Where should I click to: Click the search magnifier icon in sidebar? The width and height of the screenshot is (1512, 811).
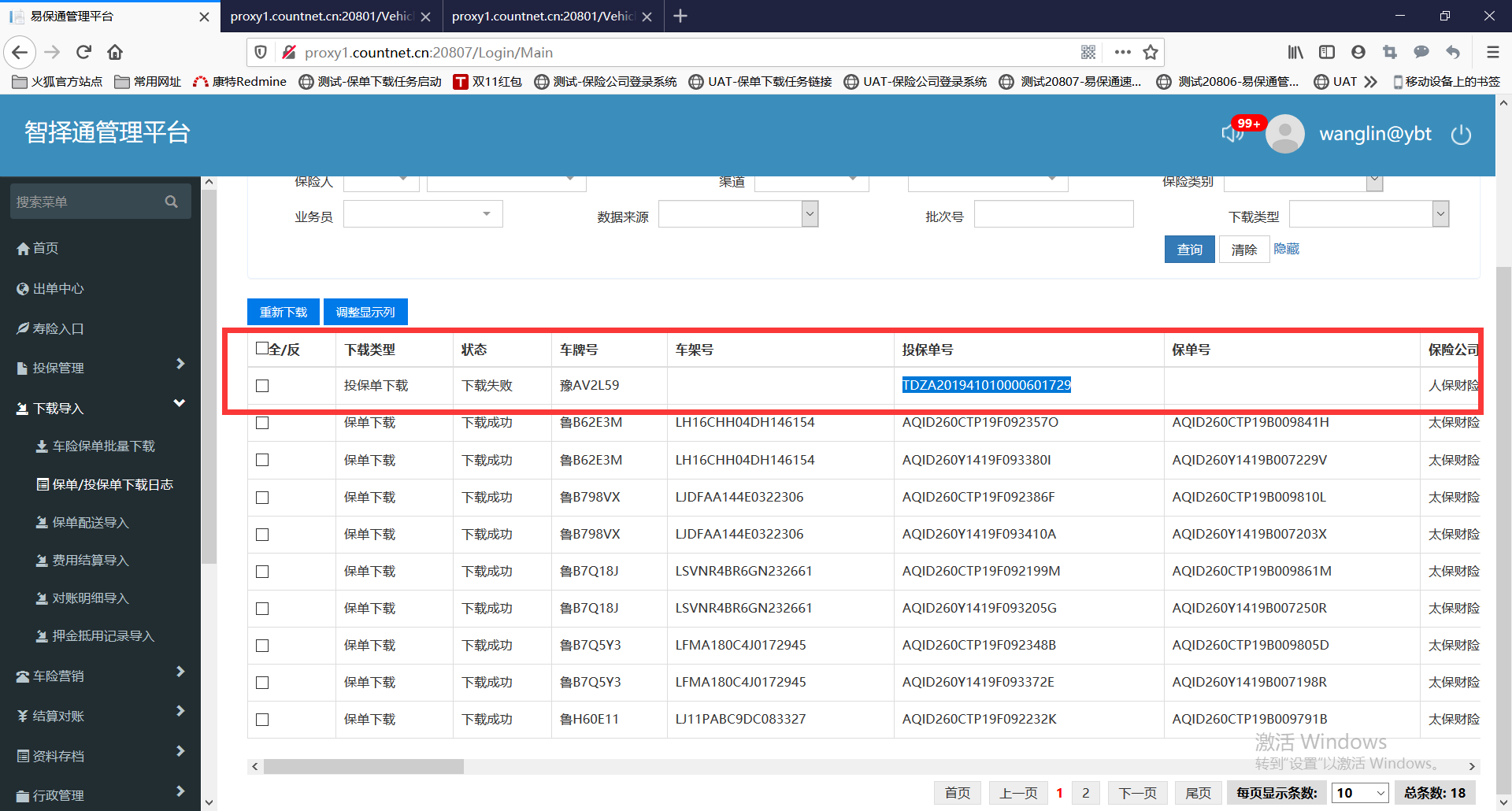171,202
